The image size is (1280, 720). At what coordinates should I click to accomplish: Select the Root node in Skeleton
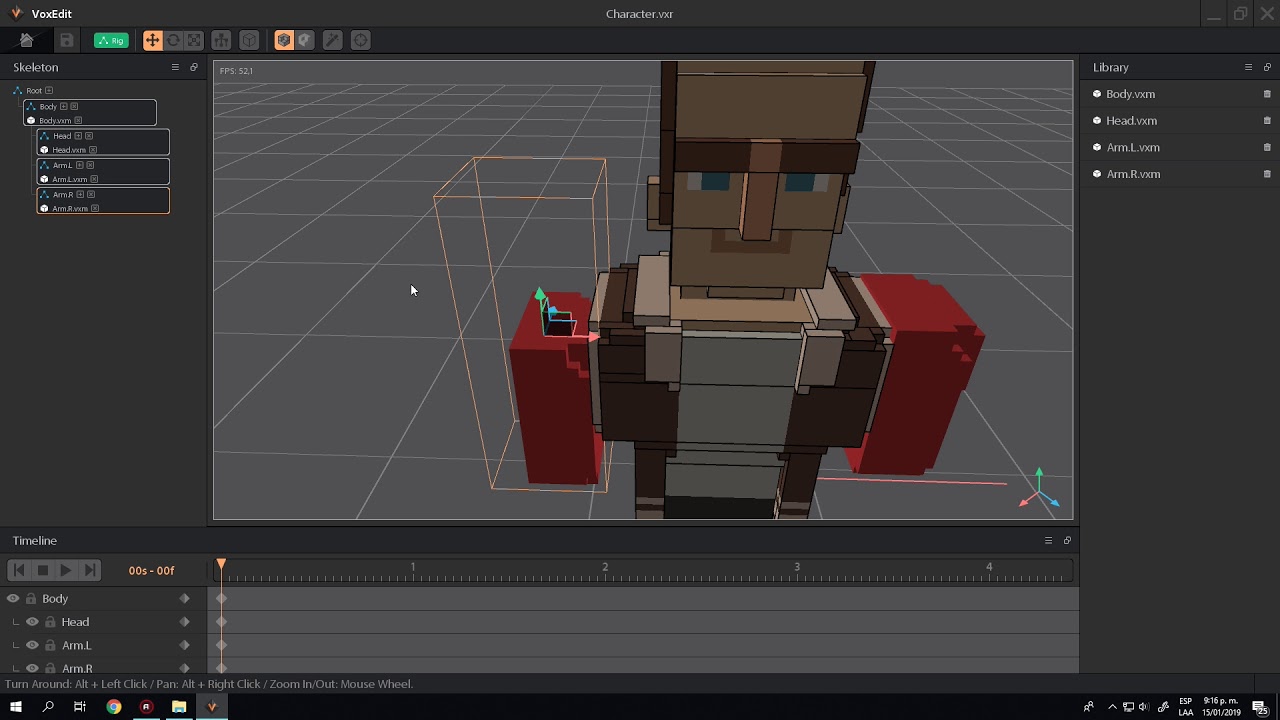point(34,91)
